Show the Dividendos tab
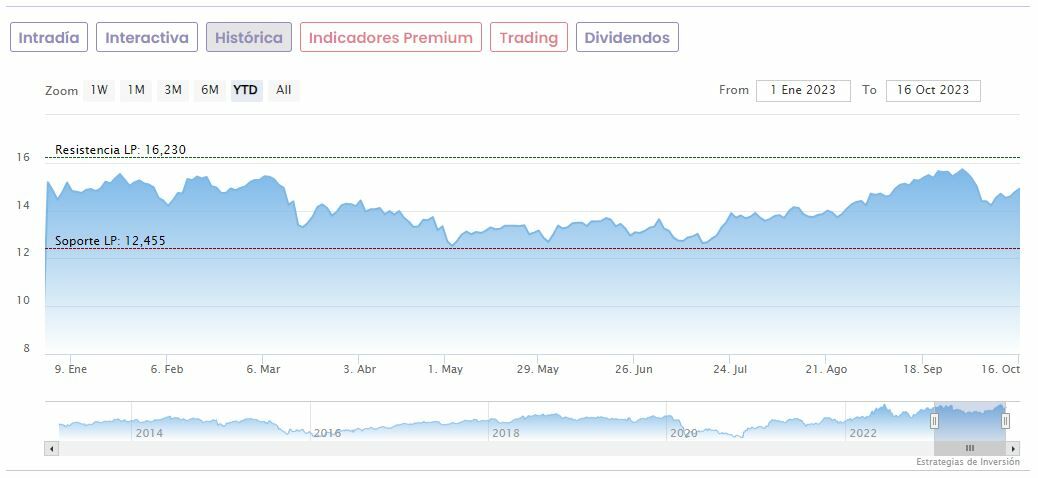 (627, 38)
